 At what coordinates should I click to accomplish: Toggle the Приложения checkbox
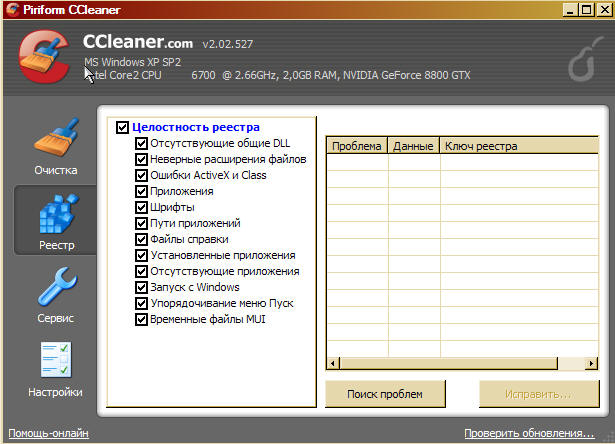(x=141, y=191)
